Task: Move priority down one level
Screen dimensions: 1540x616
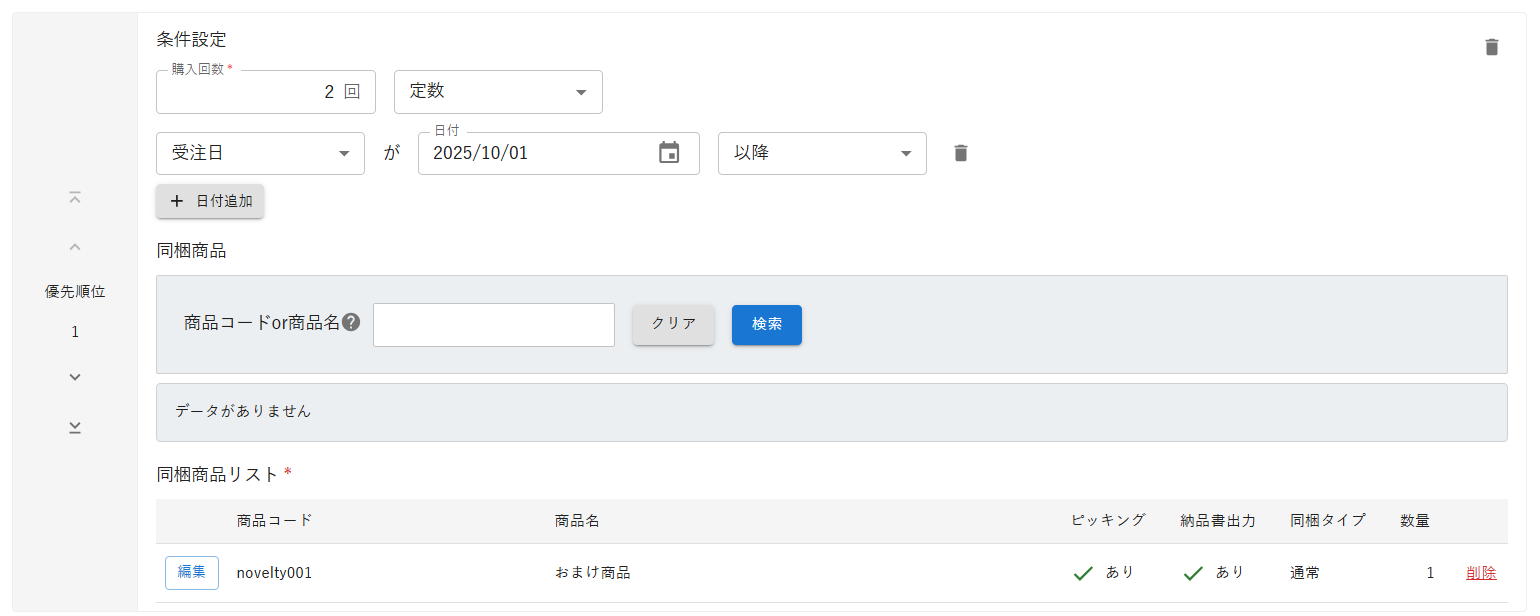Action: (x=75, y=377)
